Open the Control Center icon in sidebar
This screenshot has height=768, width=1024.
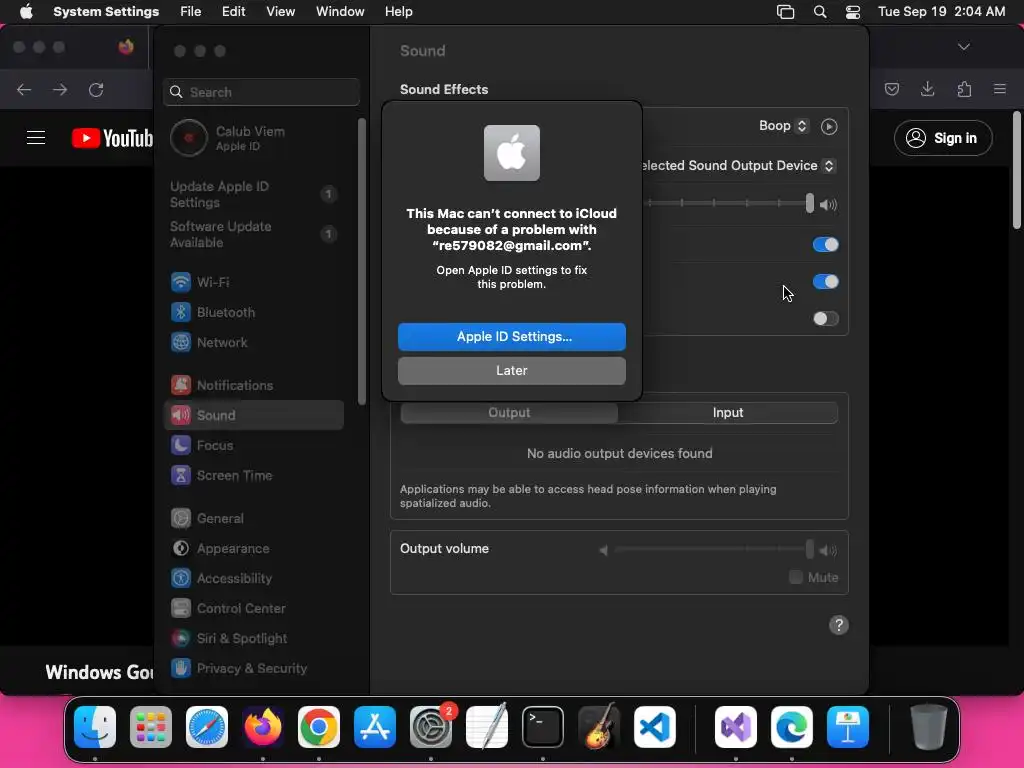point(181,609)
